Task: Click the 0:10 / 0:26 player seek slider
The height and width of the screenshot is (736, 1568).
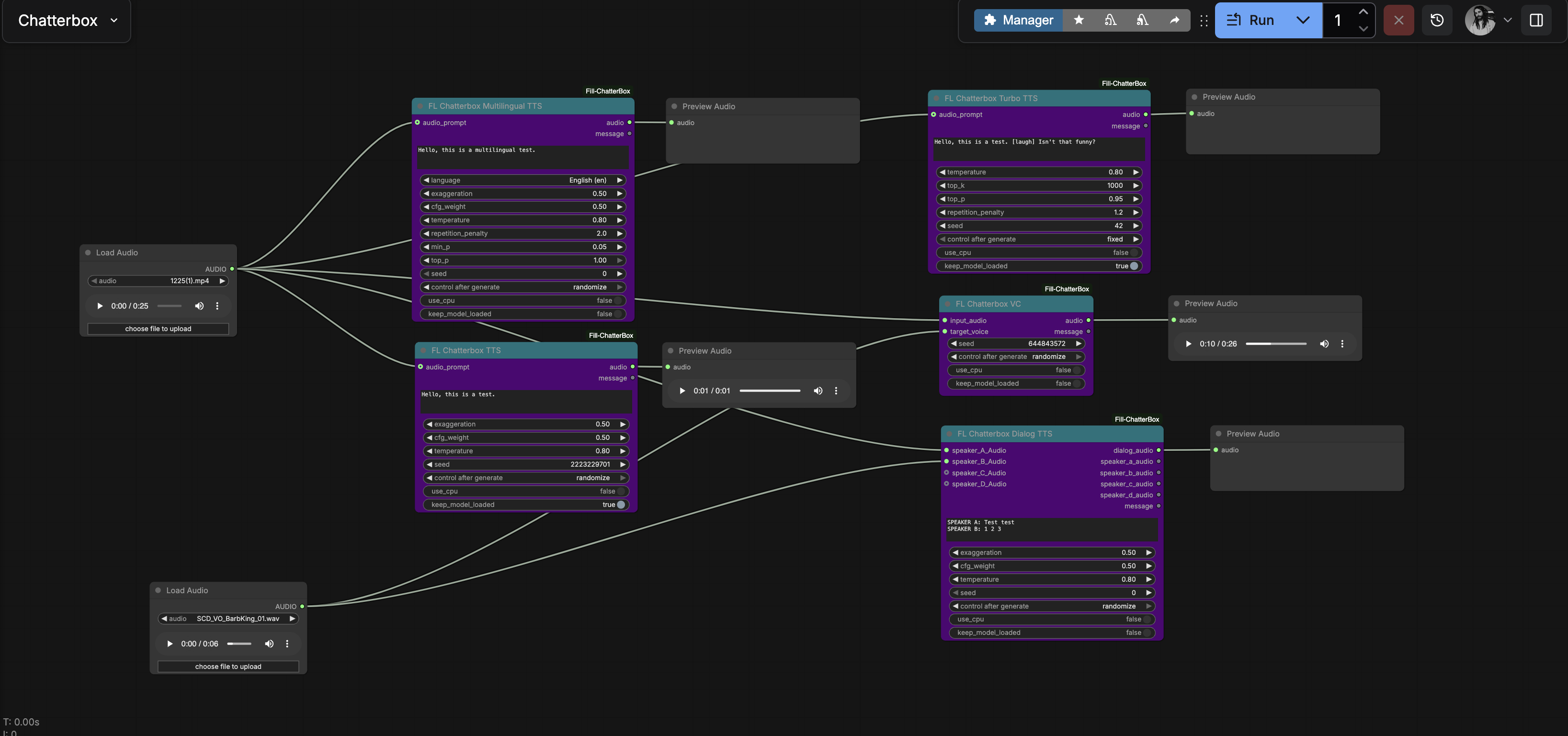Action: point(1276,344)
